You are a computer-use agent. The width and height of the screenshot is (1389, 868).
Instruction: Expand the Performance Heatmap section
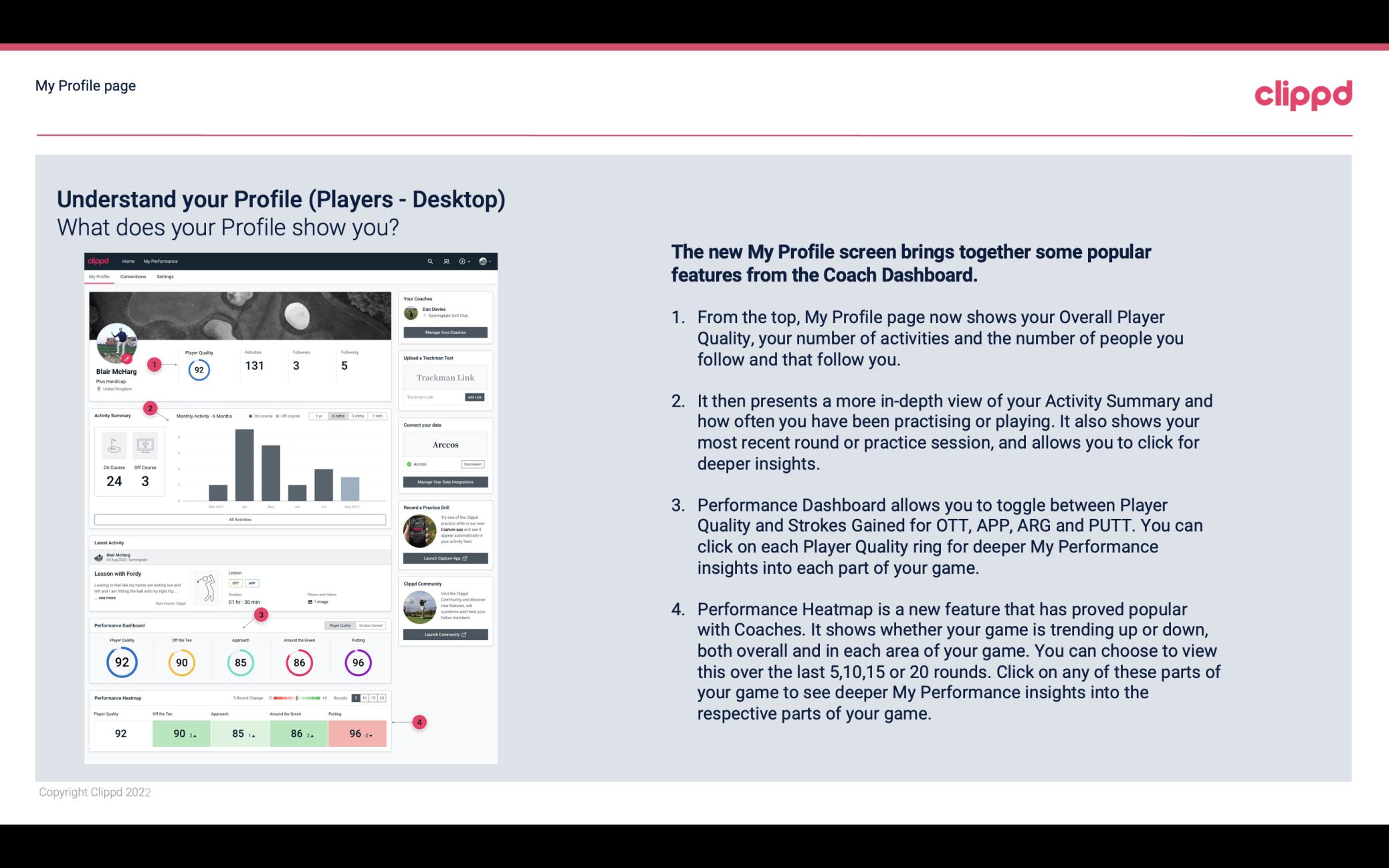click(117, 698)
